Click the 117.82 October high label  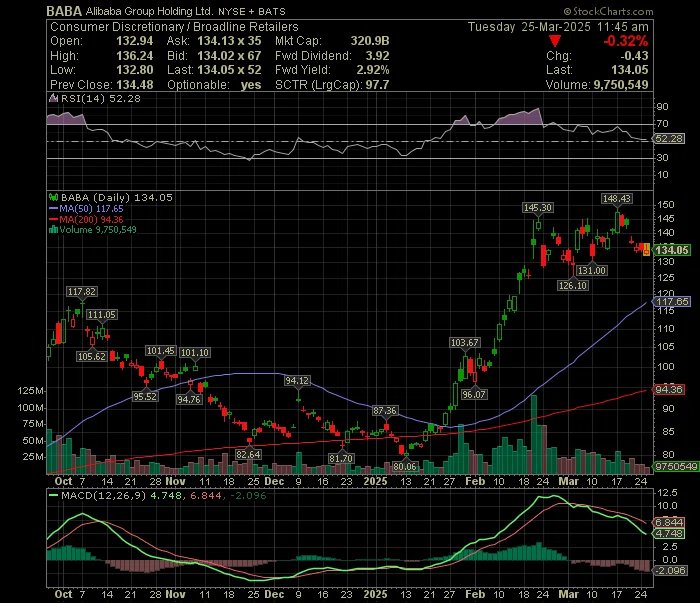point(81,291)
